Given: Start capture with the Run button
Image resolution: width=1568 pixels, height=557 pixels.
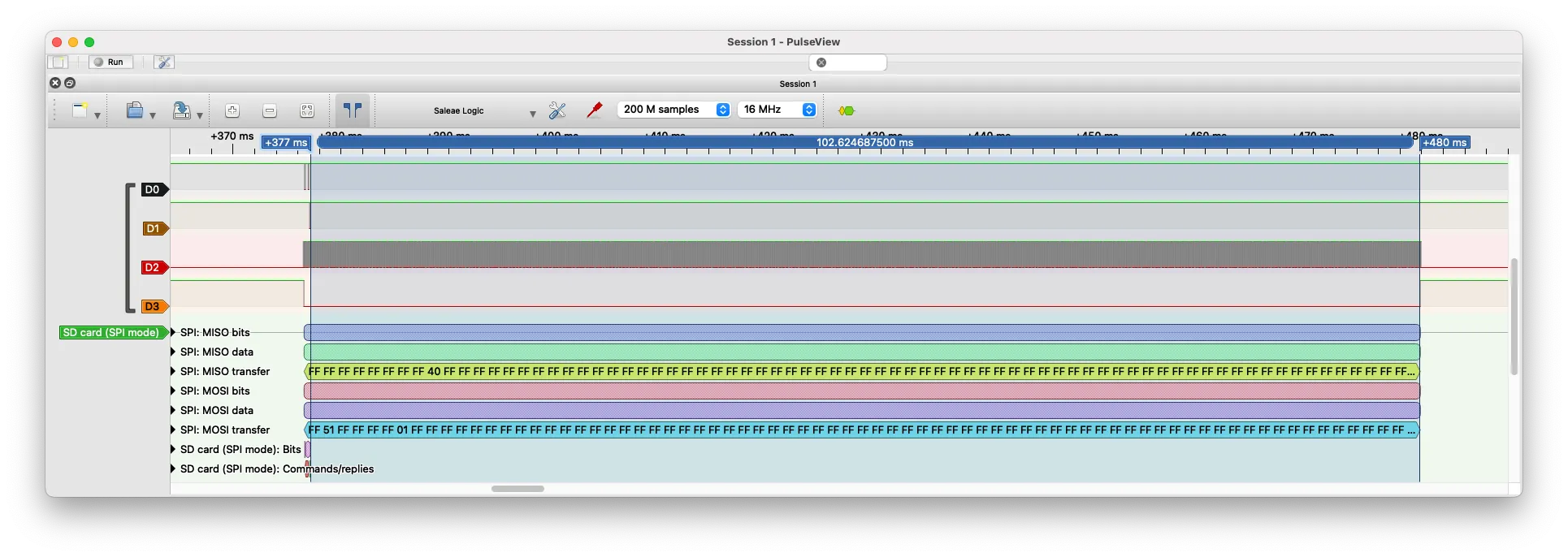Looking at the screenshot, I should tap(110, 62).
